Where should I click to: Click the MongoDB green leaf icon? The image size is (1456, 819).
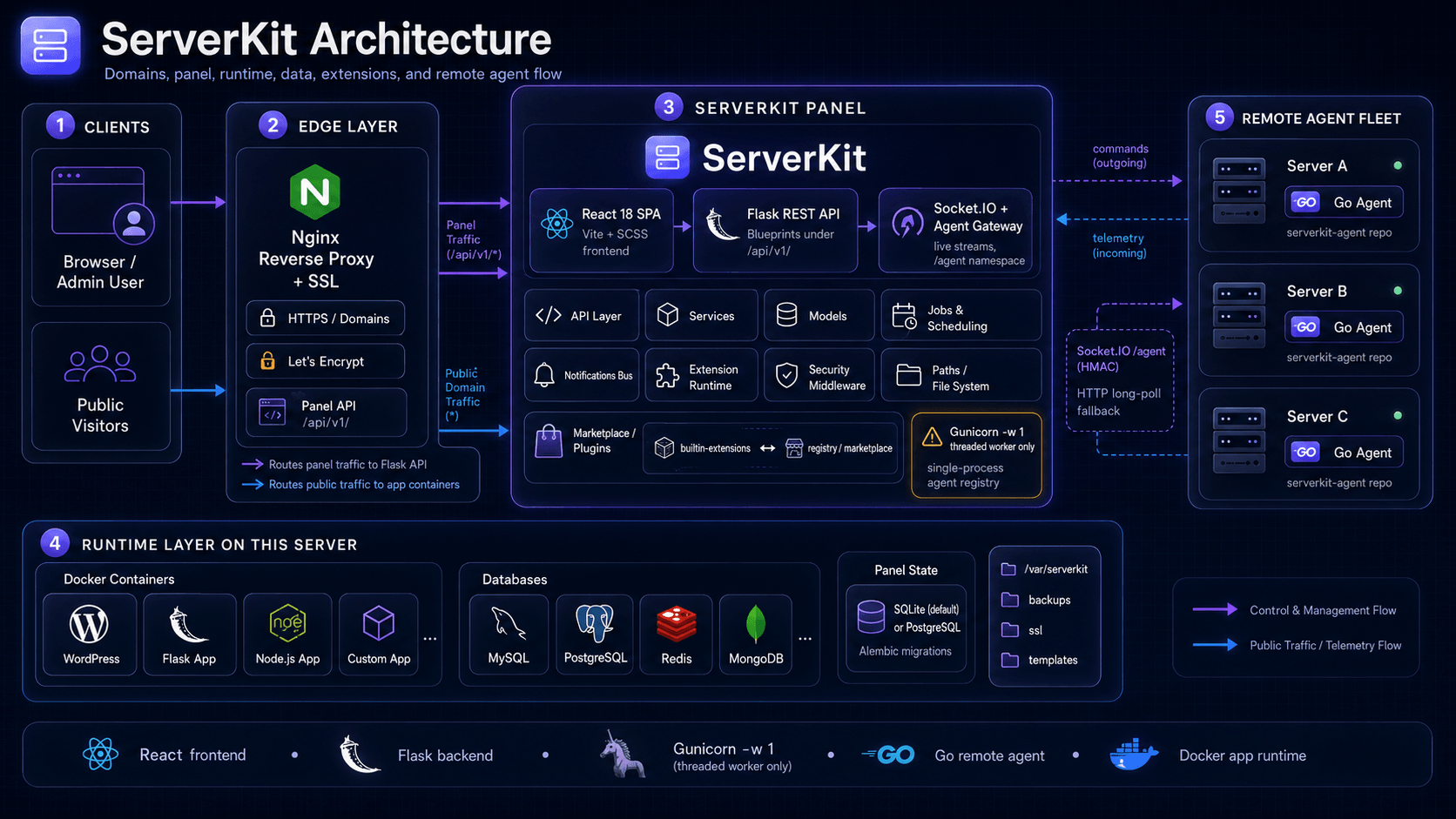pos(756,625)
